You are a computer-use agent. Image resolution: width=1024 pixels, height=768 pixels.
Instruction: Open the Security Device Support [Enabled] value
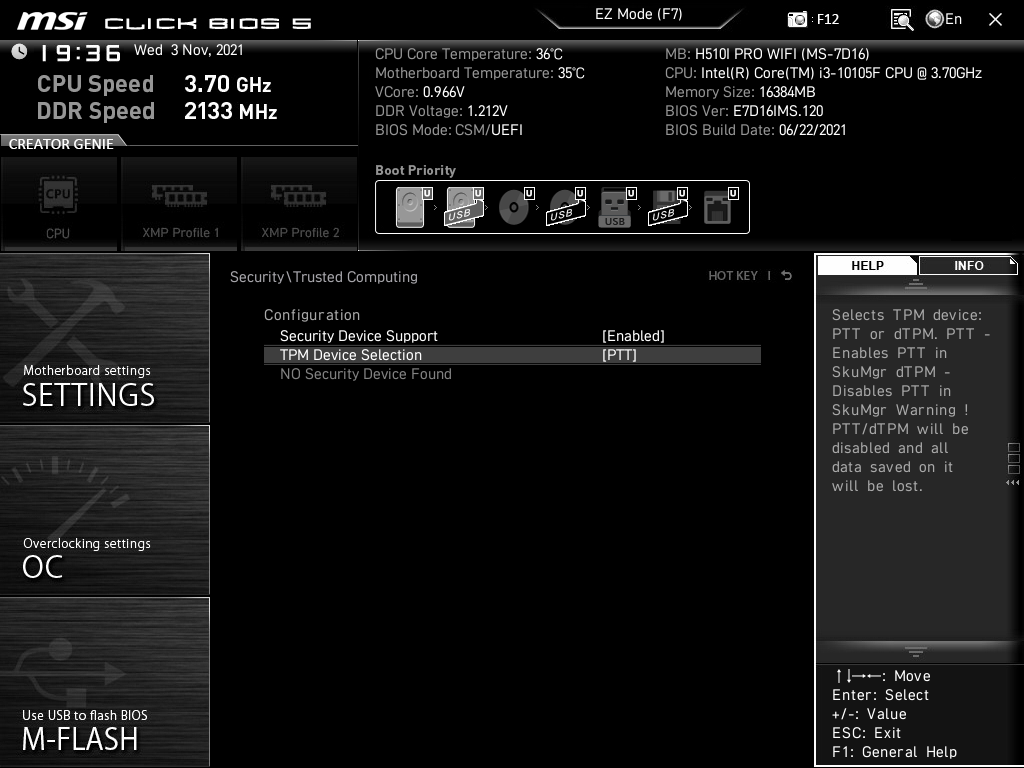coord(633,336)
